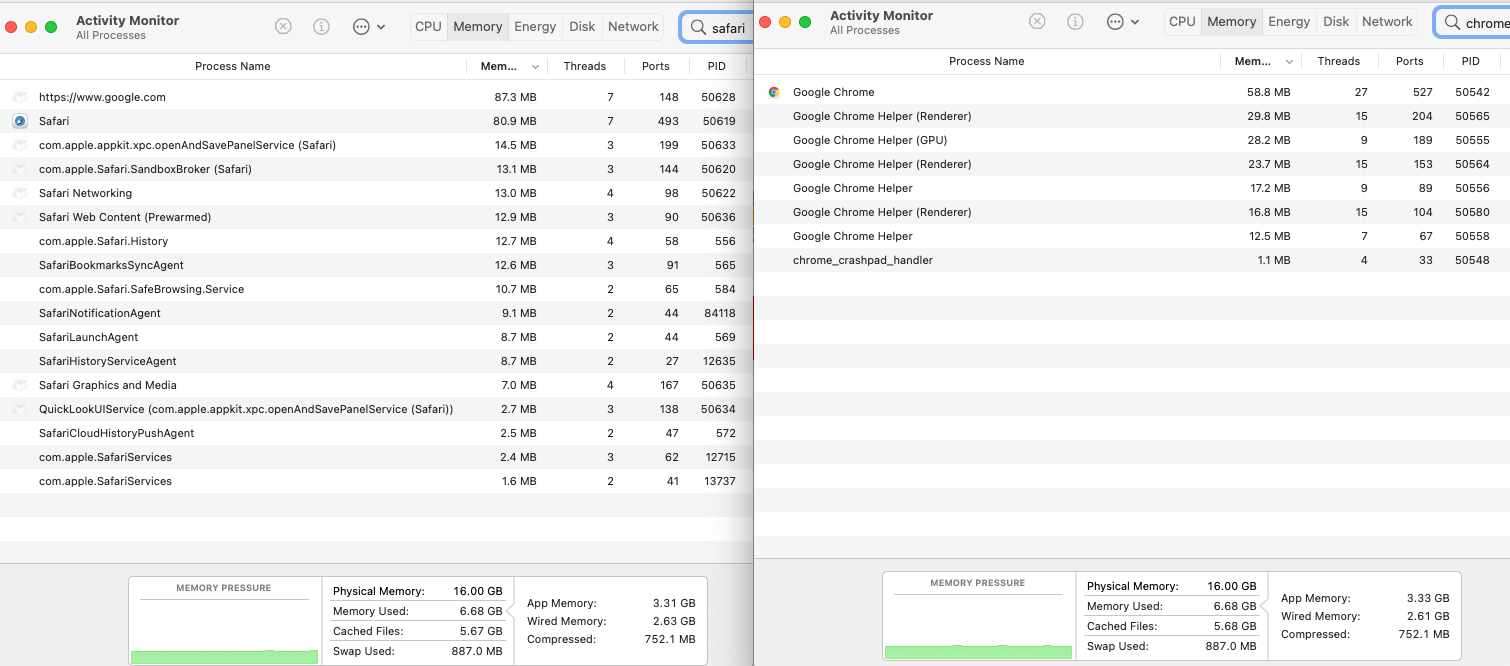Sort by Memory column in right window
This screenshot has height=666, width=1510.
1260,61
